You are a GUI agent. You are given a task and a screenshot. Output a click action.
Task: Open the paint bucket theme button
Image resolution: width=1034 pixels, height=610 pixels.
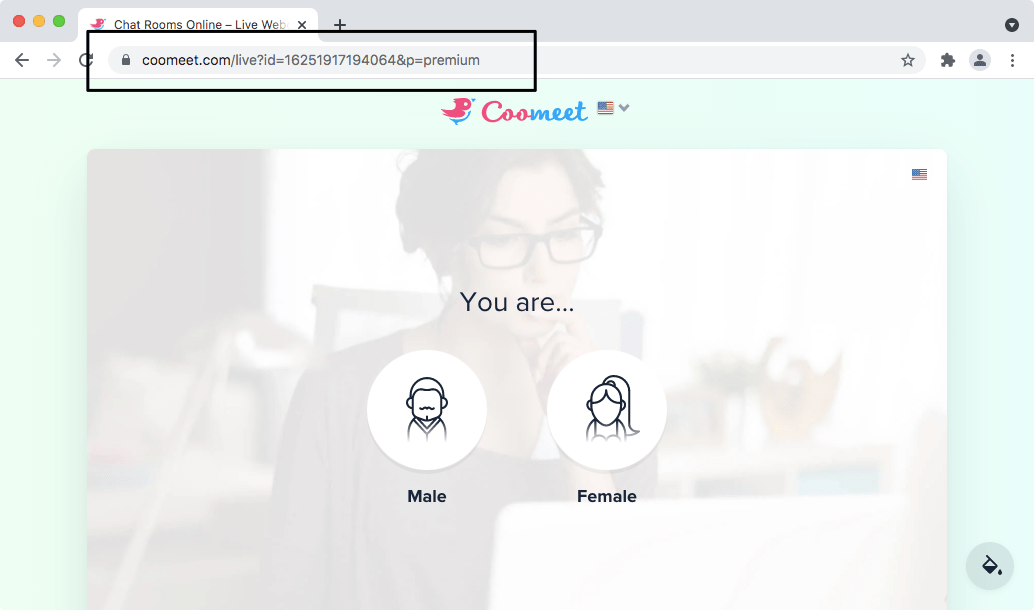click(x=990, y=566)
